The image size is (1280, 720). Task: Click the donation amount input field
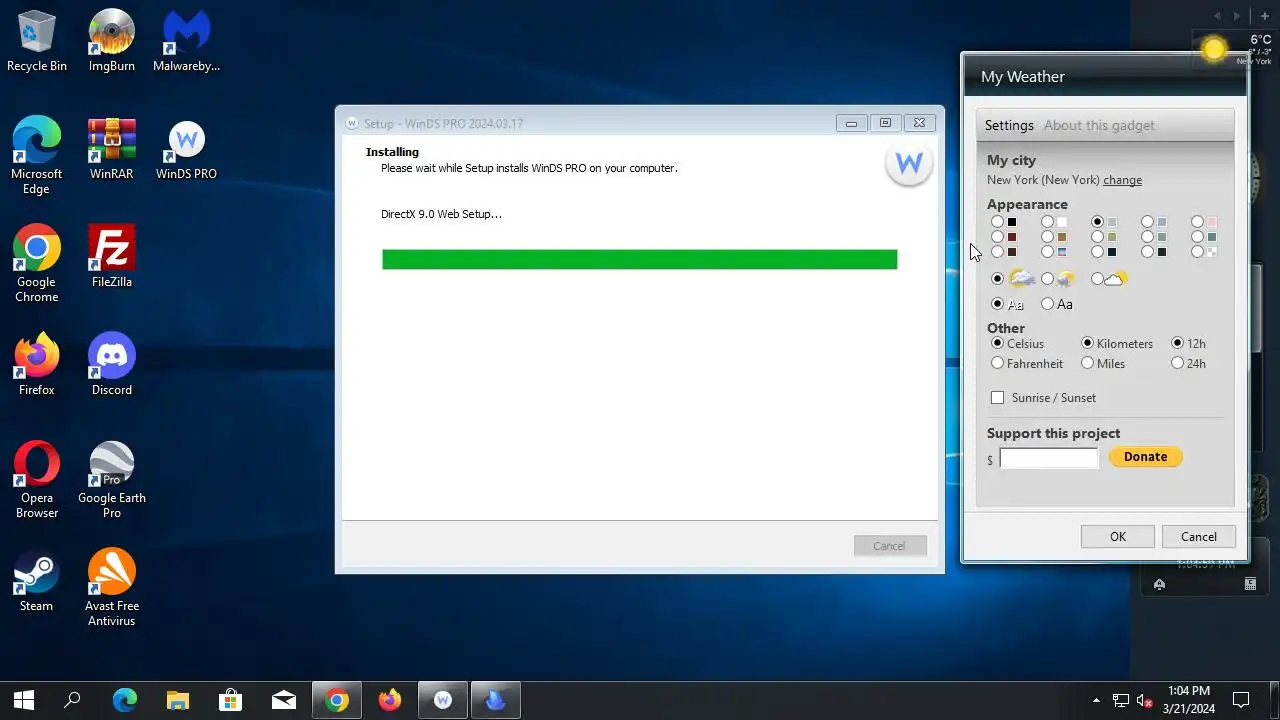click(x=1049, y=458)
